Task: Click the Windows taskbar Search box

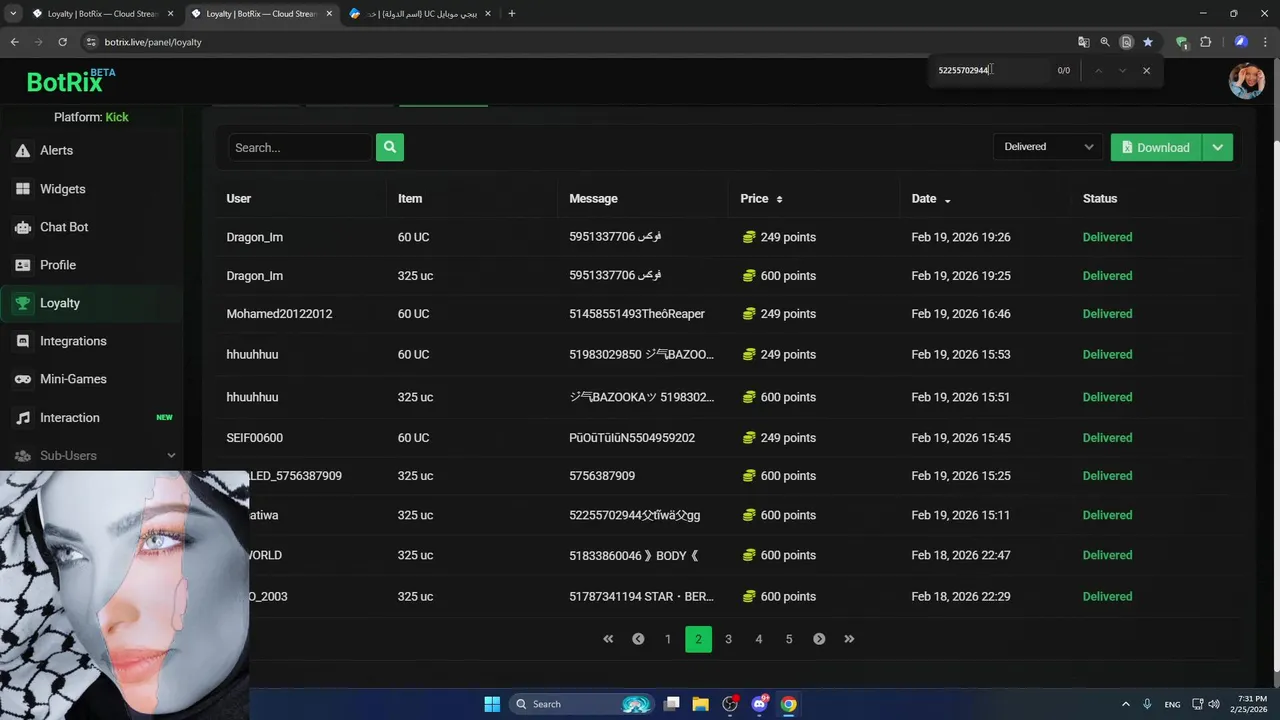Action: pyautogui.click(x=580, y=704)
